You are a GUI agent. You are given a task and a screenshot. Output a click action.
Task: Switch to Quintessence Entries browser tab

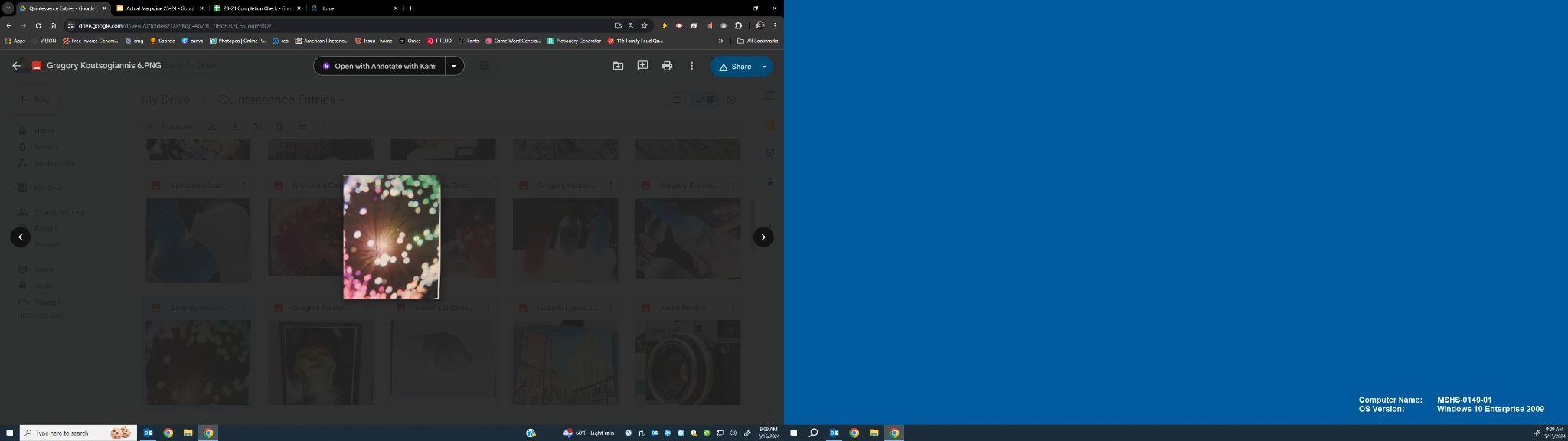pos(62,8)
